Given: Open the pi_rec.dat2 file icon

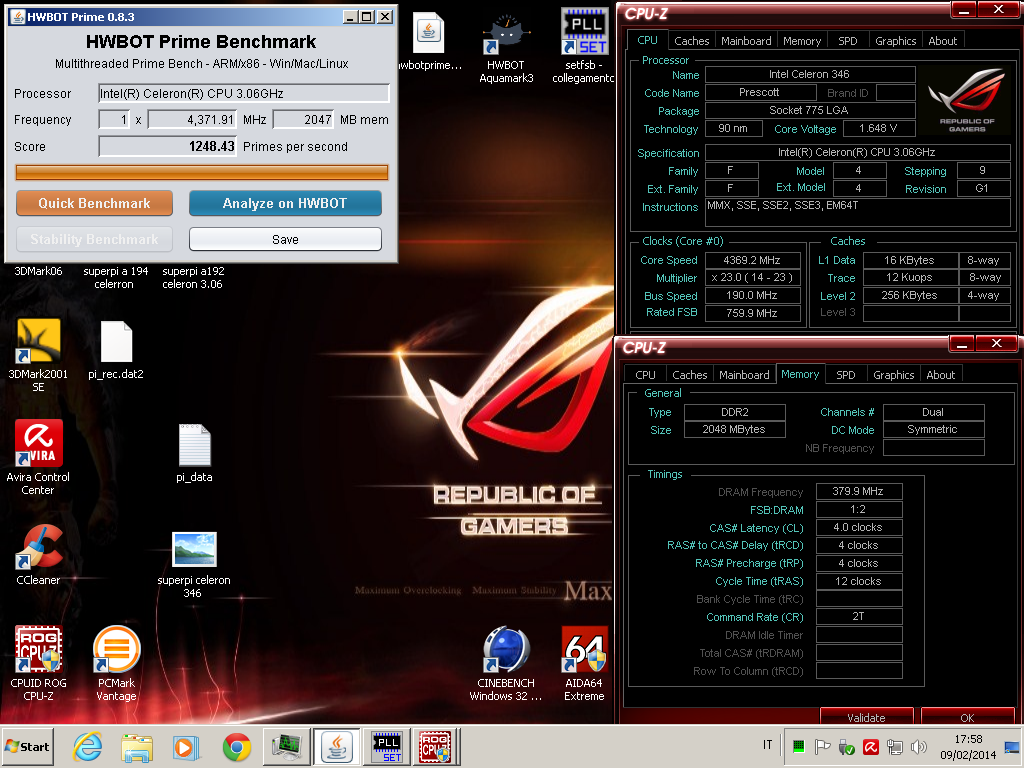Looking at the screenshot, I should pyautogui.click(x=116, y=350).
